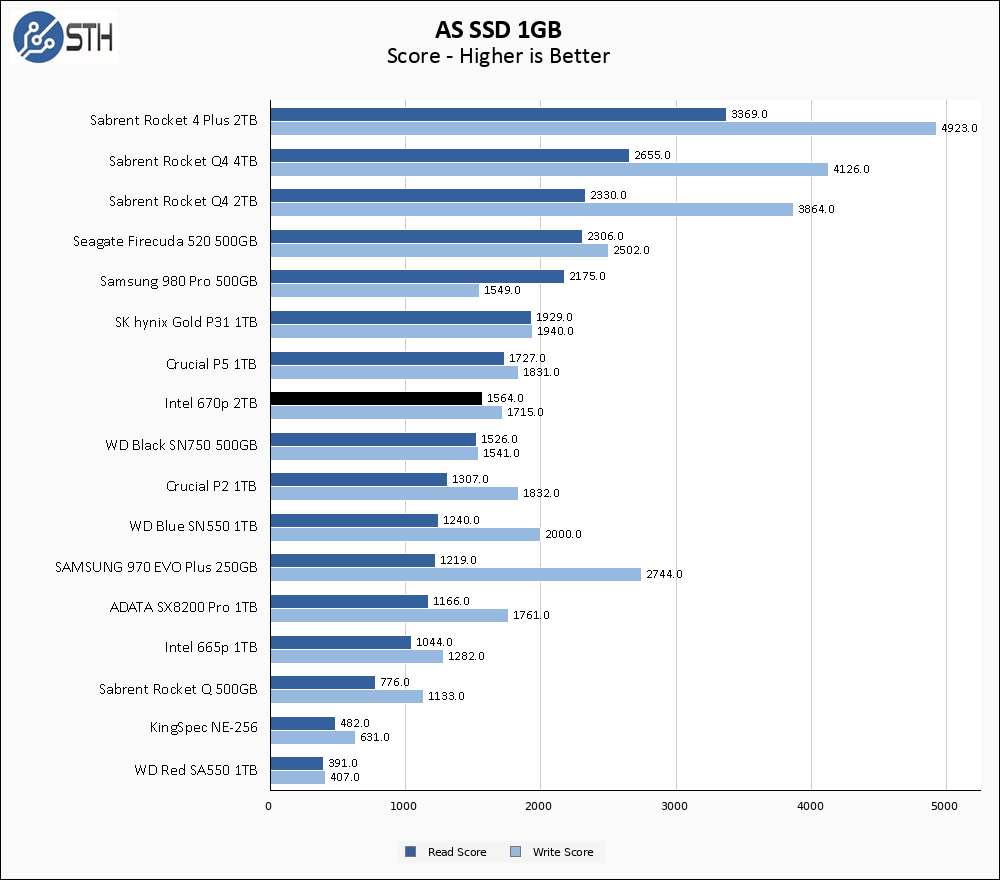
Task: Click the 1044.0 value label
Action: [434, 642]
